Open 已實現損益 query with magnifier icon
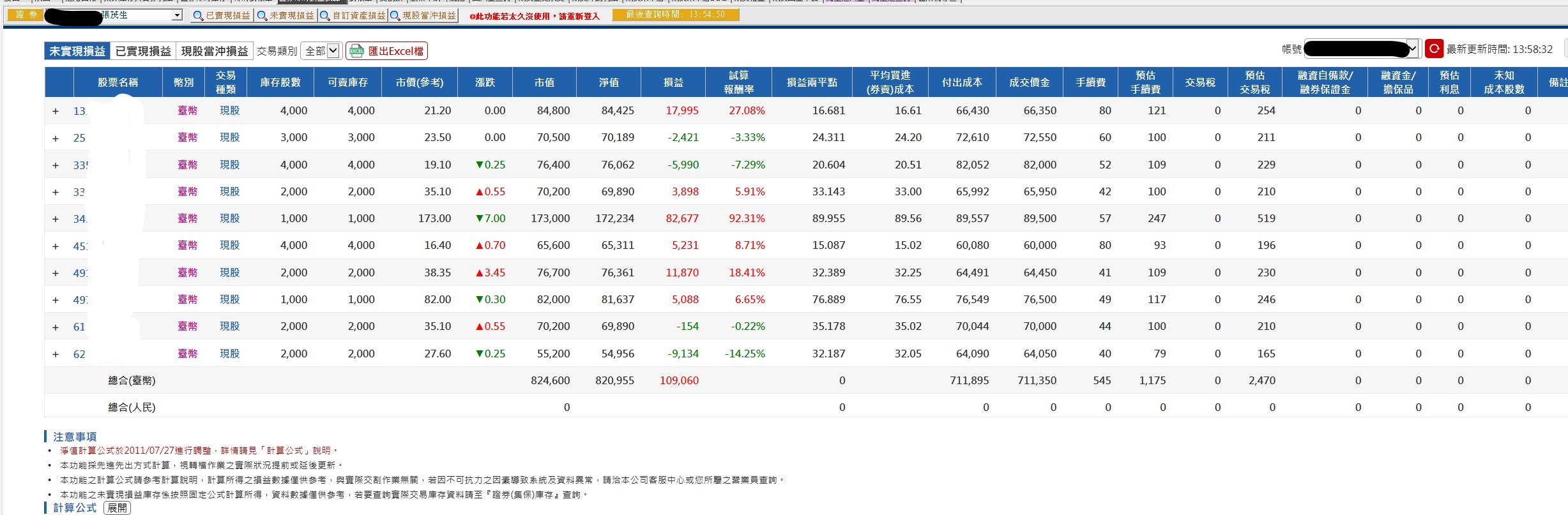Screen dimensions: 1568x515 (222, 15)
